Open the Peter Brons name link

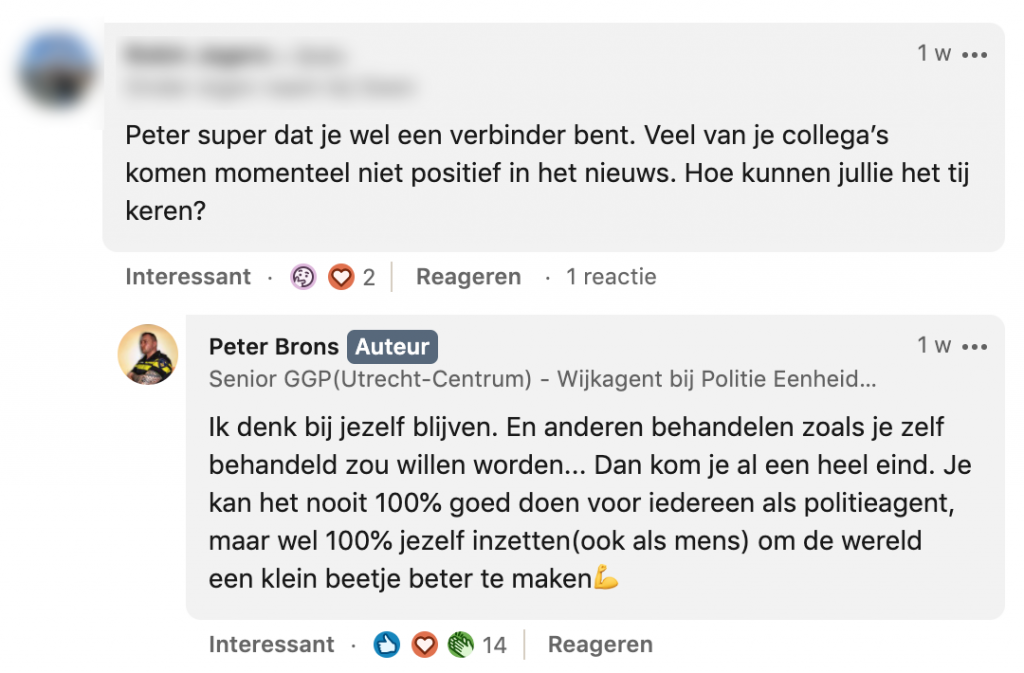[273, 347]
